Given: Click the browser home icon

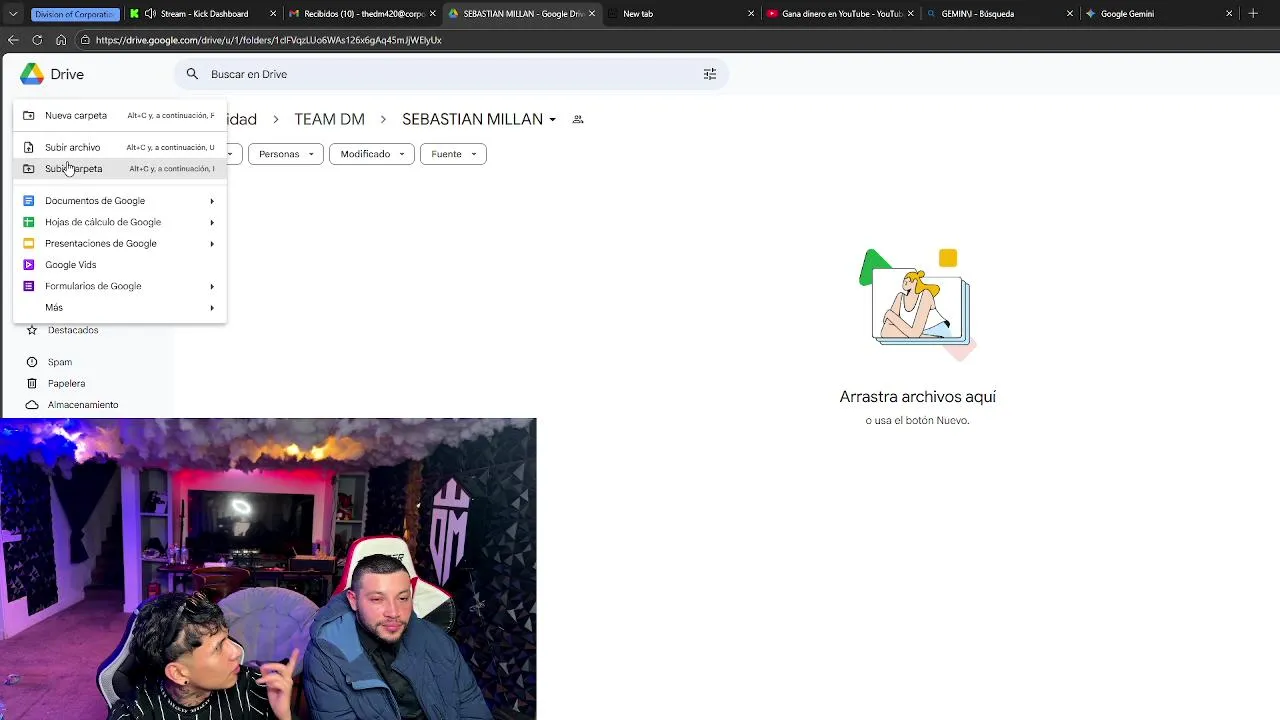Looking at the screenshot, I should click(61, 40).
